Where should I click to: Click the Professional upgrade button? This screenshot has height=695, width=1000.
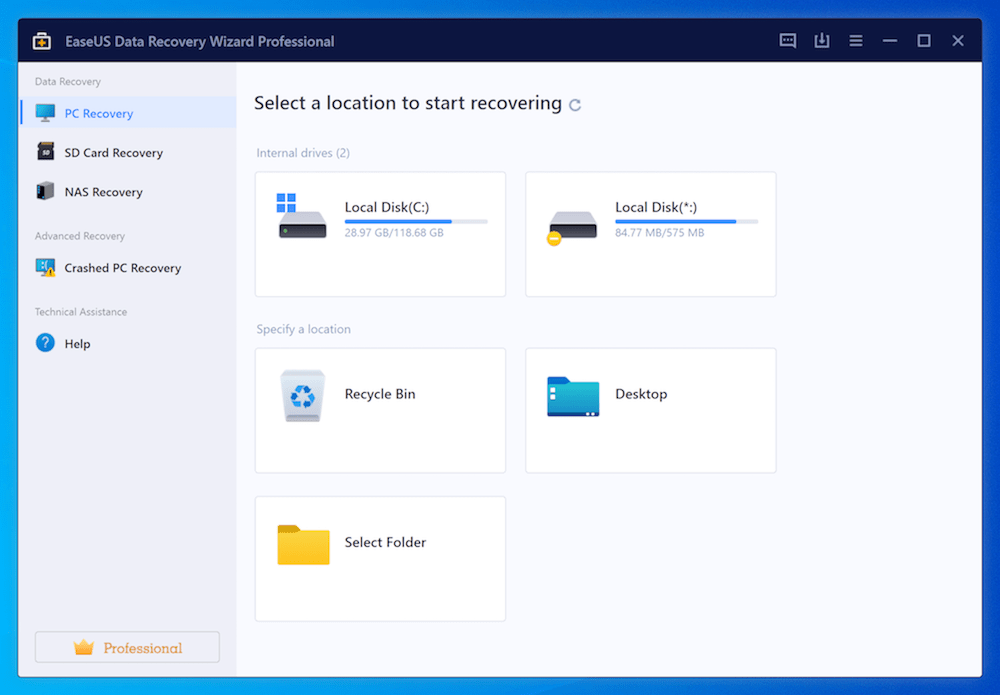point(127,648)
